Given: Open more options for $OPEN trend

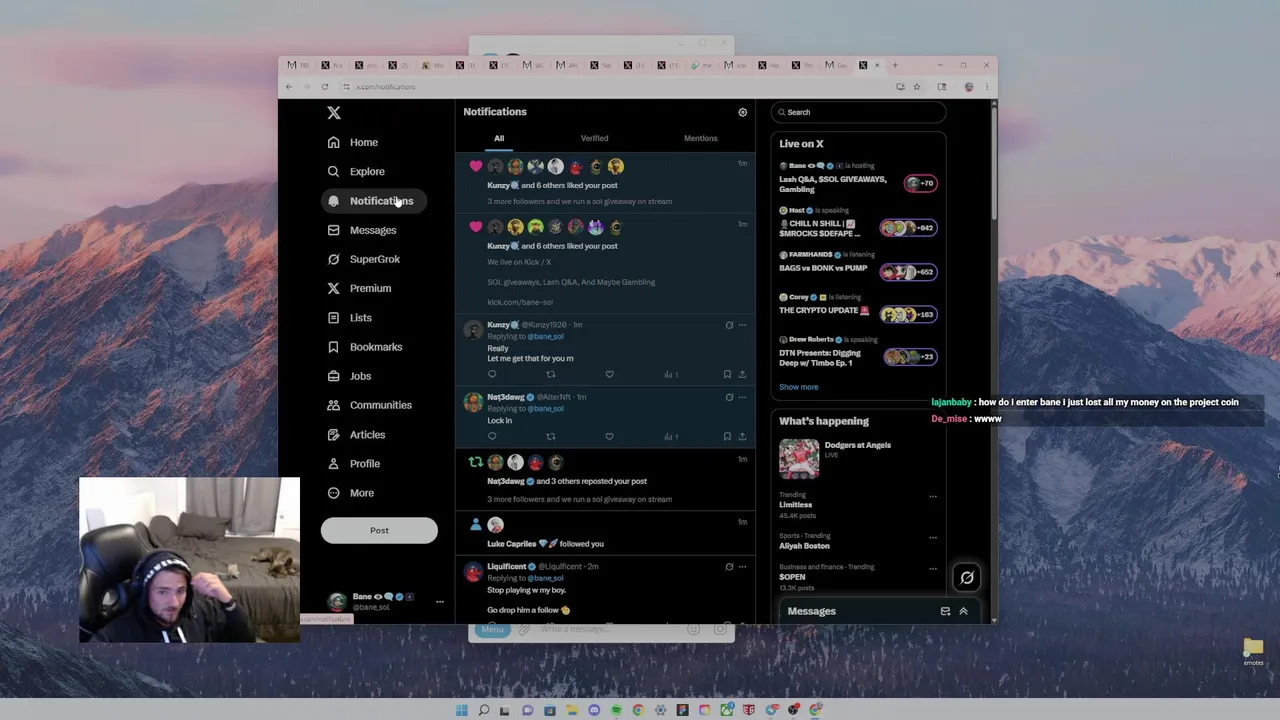Looking at the screenshot, I should 933,569.
